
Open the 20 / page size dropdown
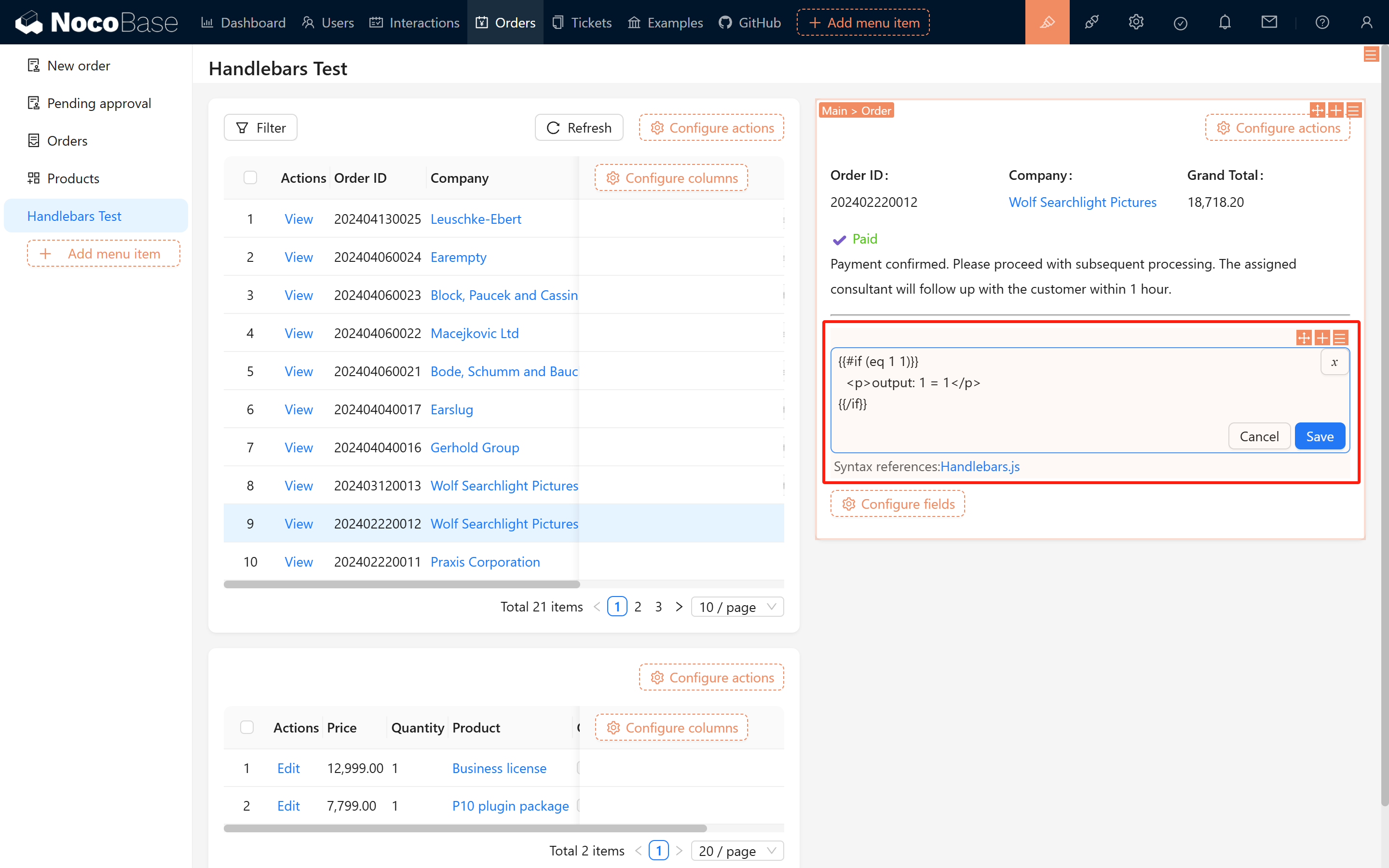pyautogui.click(x=737, y=851)
